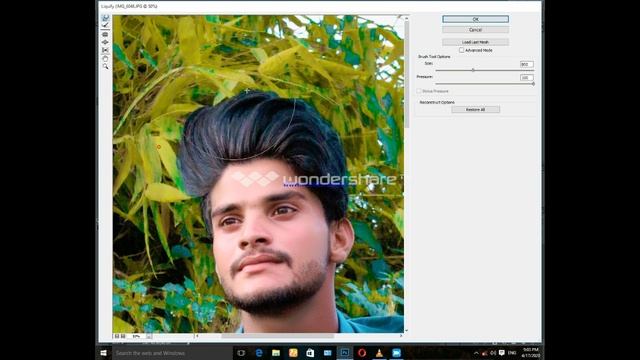Open the zoom level dropdown arrow
This screenshot has width=640, height=360.
(x=149, y=336)
